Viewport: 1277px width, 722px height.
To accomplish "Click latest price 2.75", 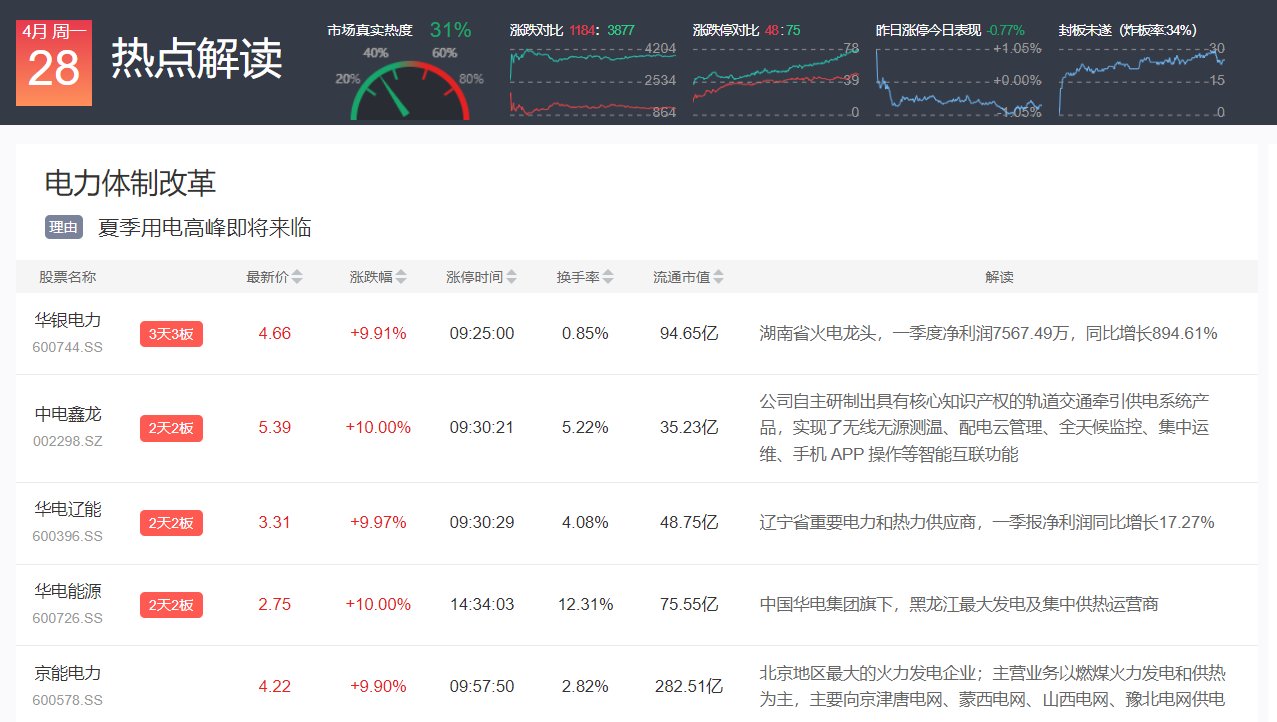I will coord(275,604).
